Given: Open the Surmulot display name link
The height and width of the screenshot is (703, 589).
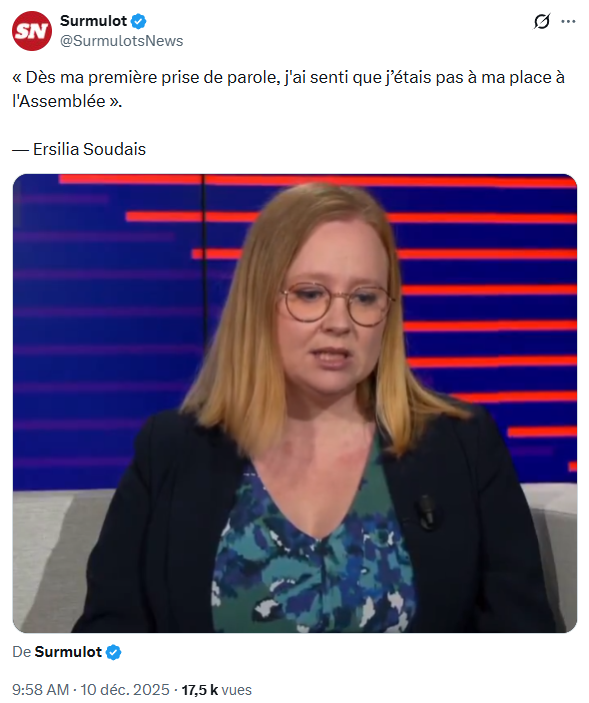Looking at the screenshot, I should click(x=93, y=21).
